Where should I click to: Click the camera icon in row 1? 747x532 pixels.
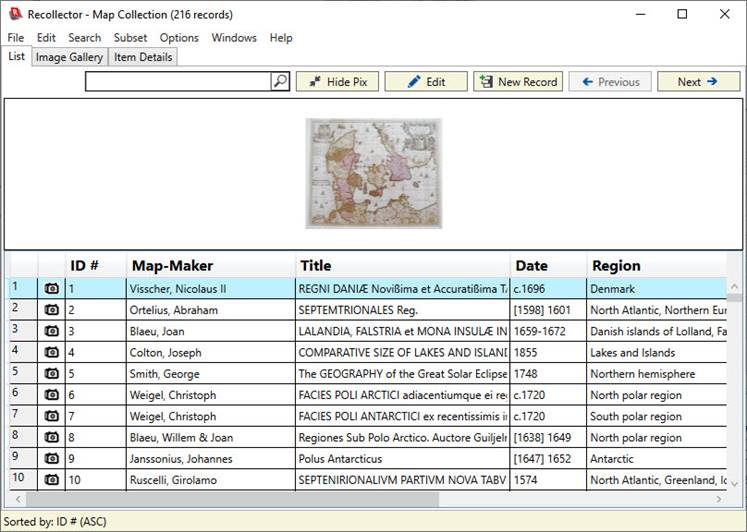point(51,288)
